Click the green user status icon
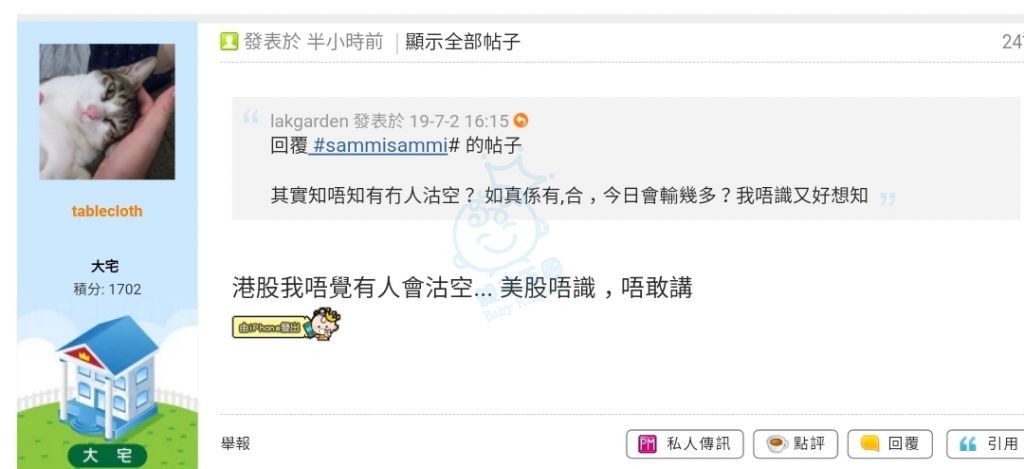 pyautogui.click(x=229, y=42)
